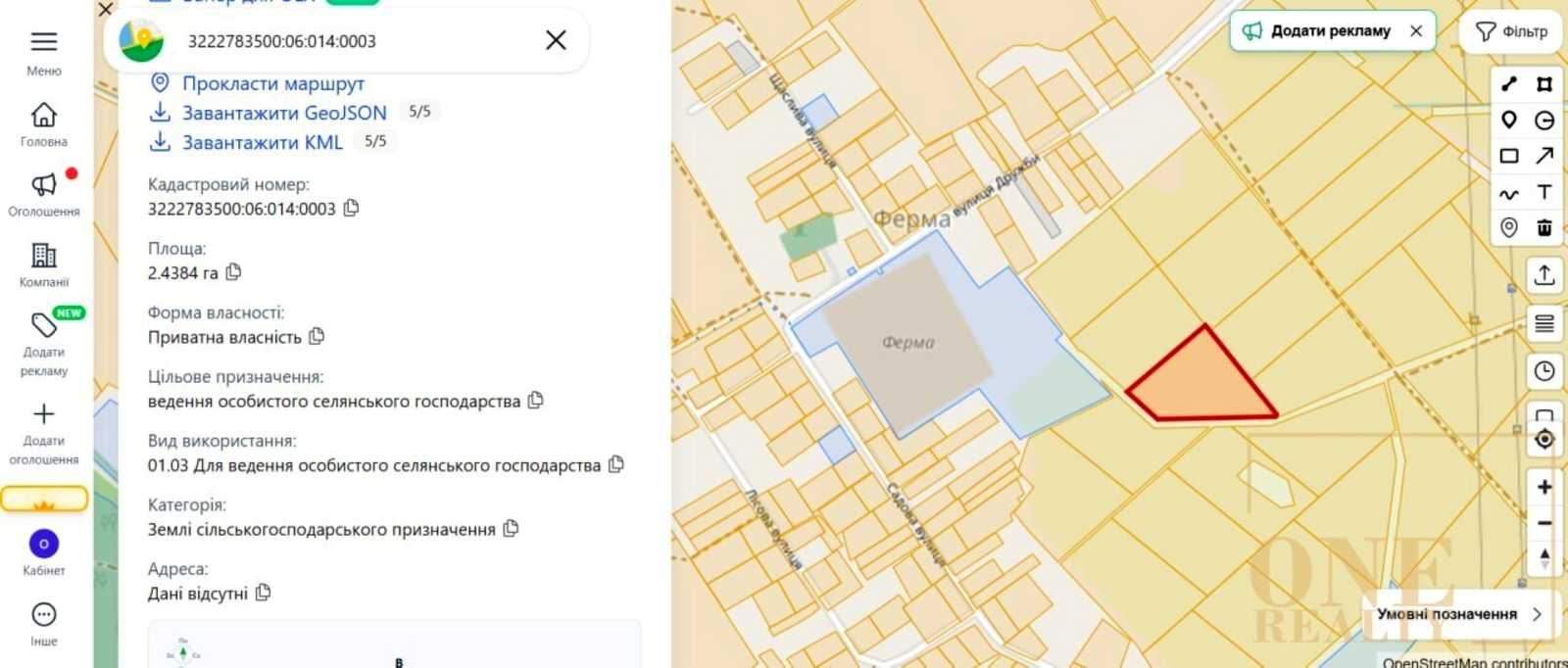The height and width of the screenshot is (668, 1568).
Task: Open Інше more options icon
Action: [x=44, y=614]
